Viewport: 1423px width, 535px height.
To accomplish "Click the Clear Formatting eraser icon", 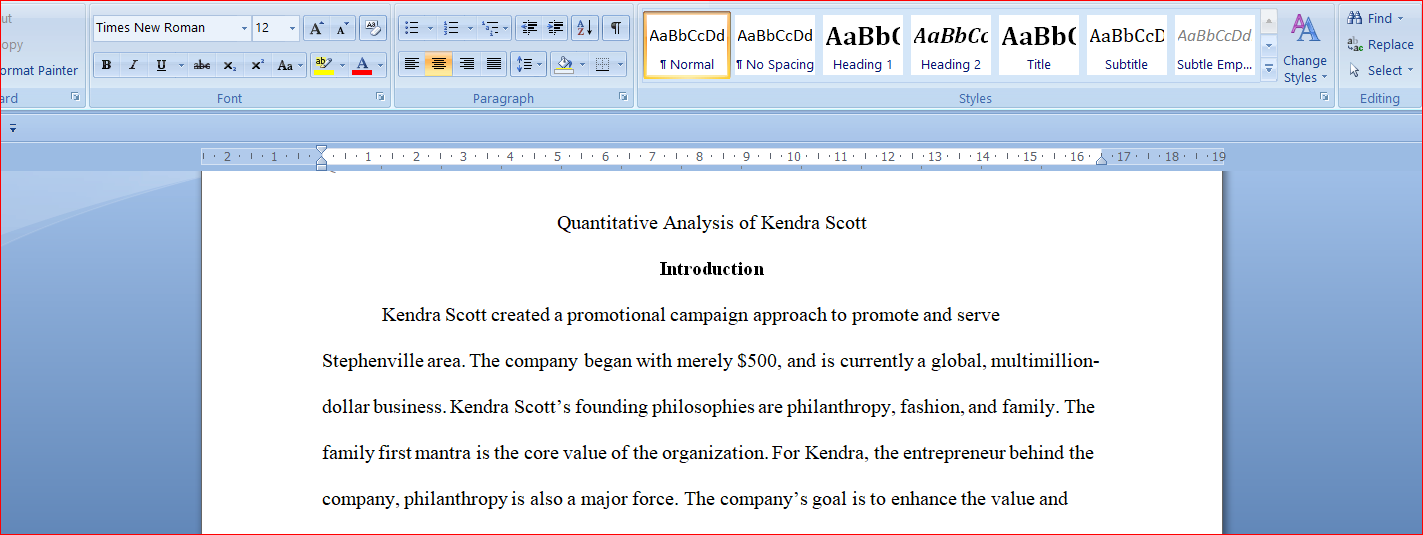I will [x=373, y=28].
